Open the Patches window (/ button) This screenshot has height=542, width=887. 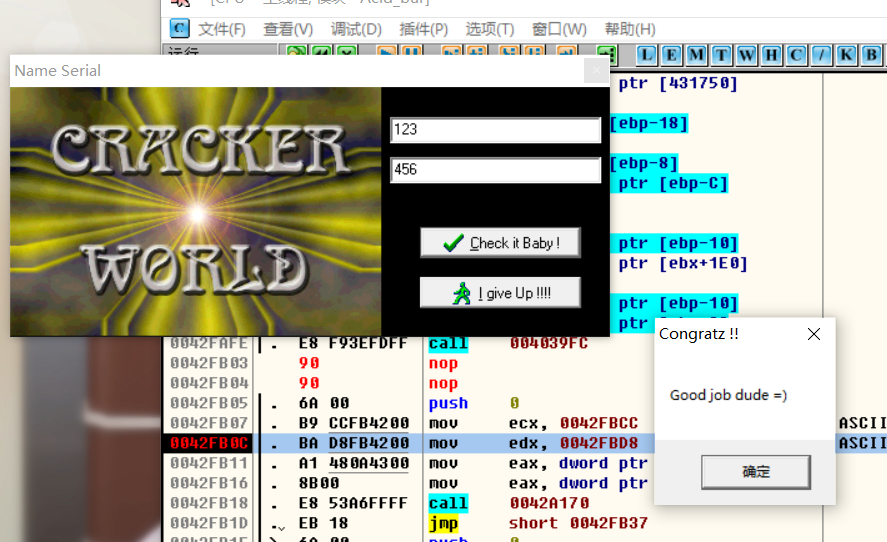click(x=821, y=55)
